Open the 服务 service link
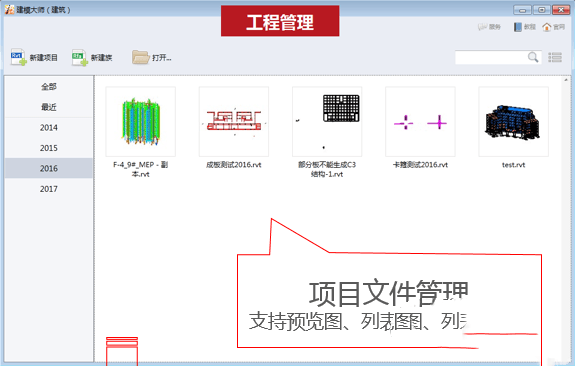The width and height of the screenshot is (575, 366). click(489, 27)
